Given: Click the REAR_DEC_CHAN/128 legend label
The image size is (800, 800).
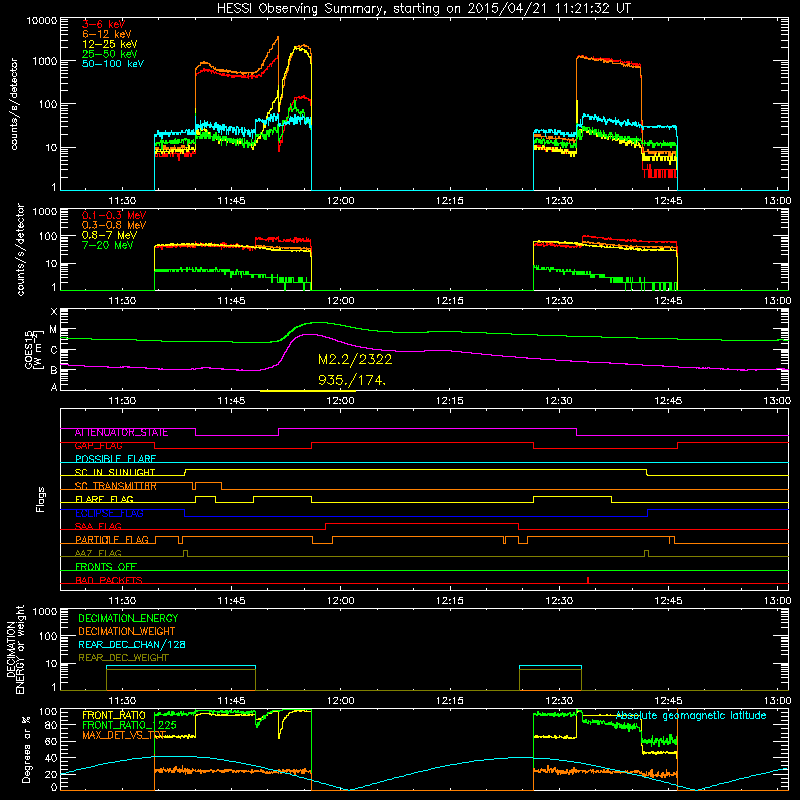Looking at the screenshot, I should [x=132, y=645].
